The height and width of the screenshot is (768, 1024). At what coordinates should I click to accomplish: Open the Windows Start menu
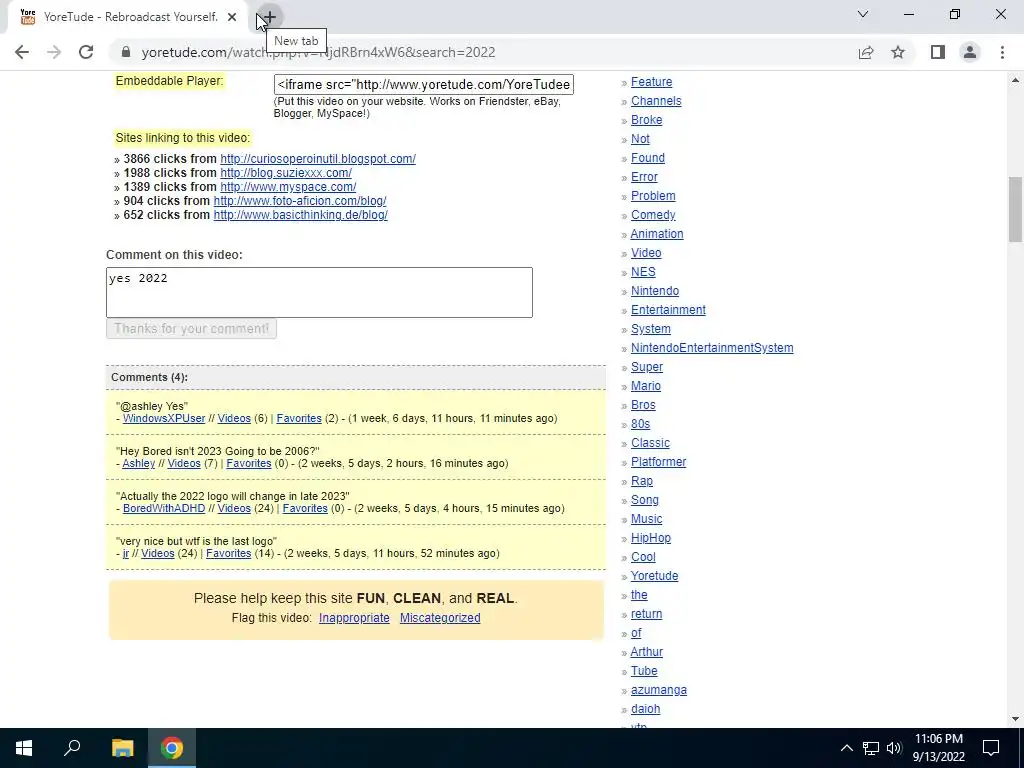pos(24,748)
